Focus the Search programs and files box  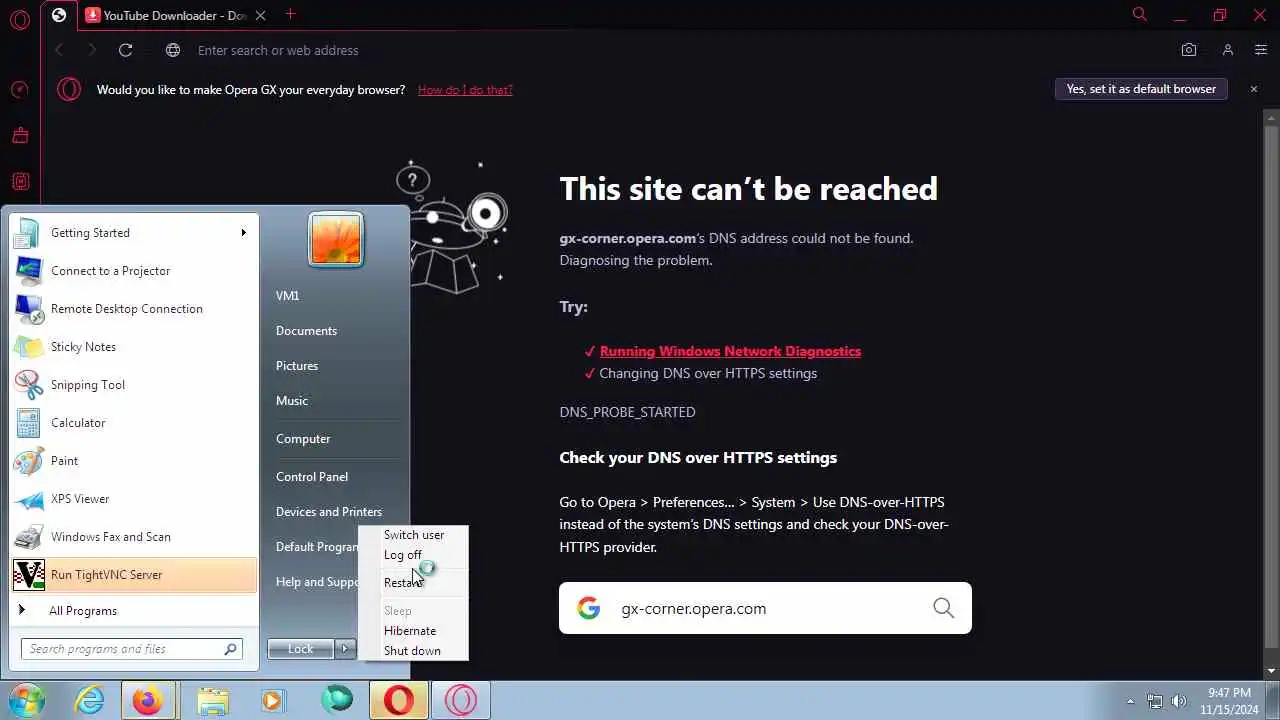131,649
